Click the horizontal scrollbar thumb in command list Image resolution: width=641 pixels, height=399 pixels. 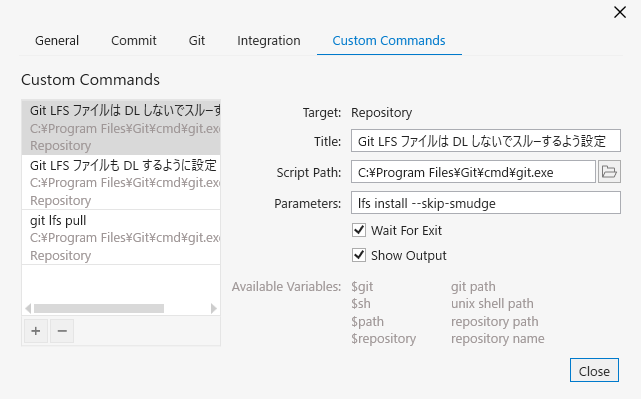99,308
